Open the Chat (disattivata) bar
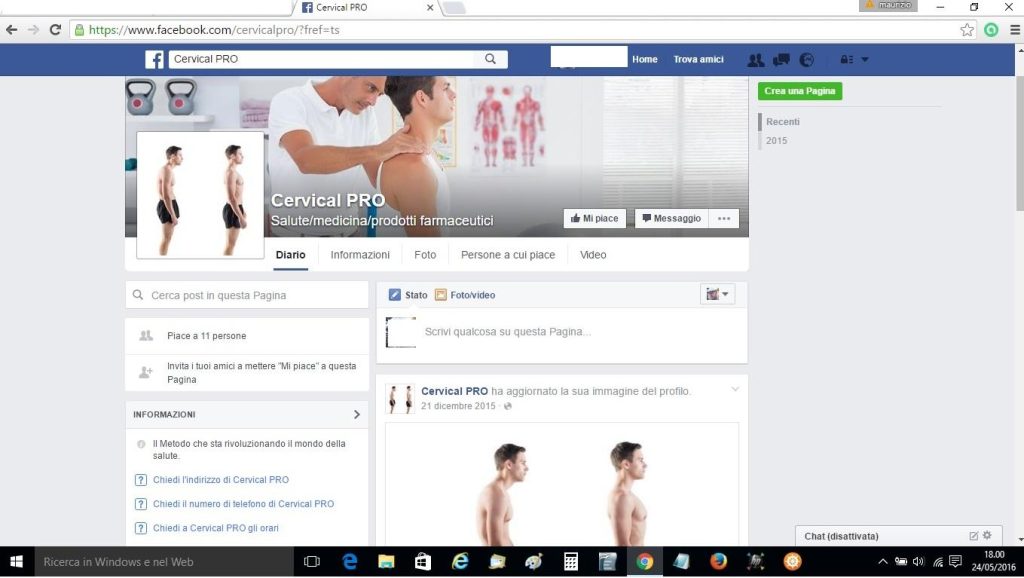 (x=898, y=536)
